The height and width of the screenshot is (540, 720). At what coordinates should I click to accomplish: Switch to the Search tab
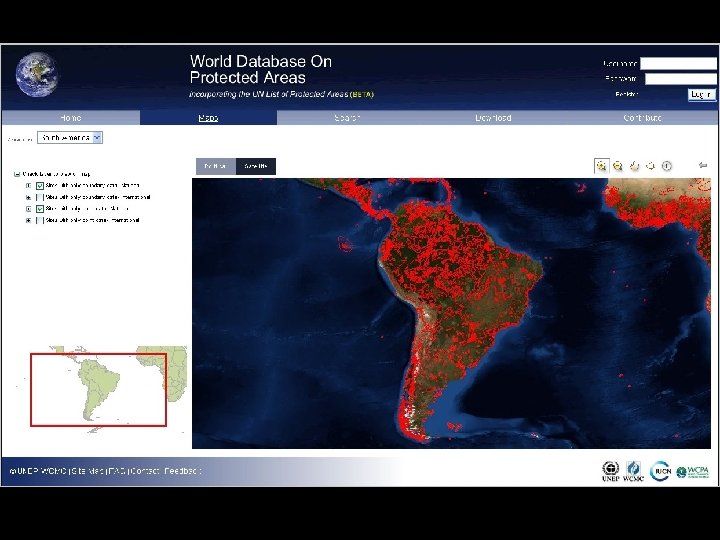click(347, 118)
